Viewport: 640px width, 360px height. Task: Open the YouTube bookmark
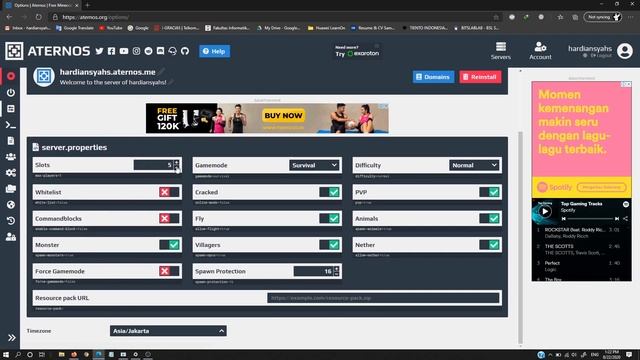111,28
